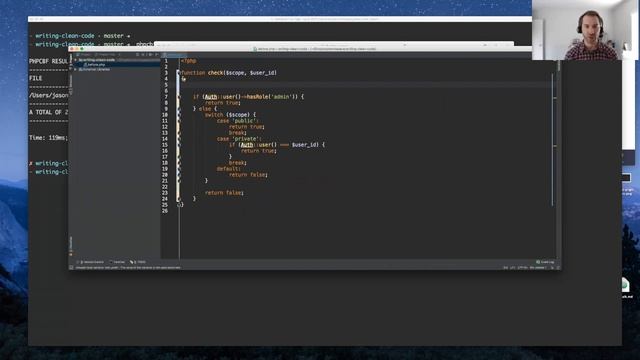This screenshot has width=640, height=360.
Task: Click scroll from source icon in project panel
Action: [x=138, y=54]
